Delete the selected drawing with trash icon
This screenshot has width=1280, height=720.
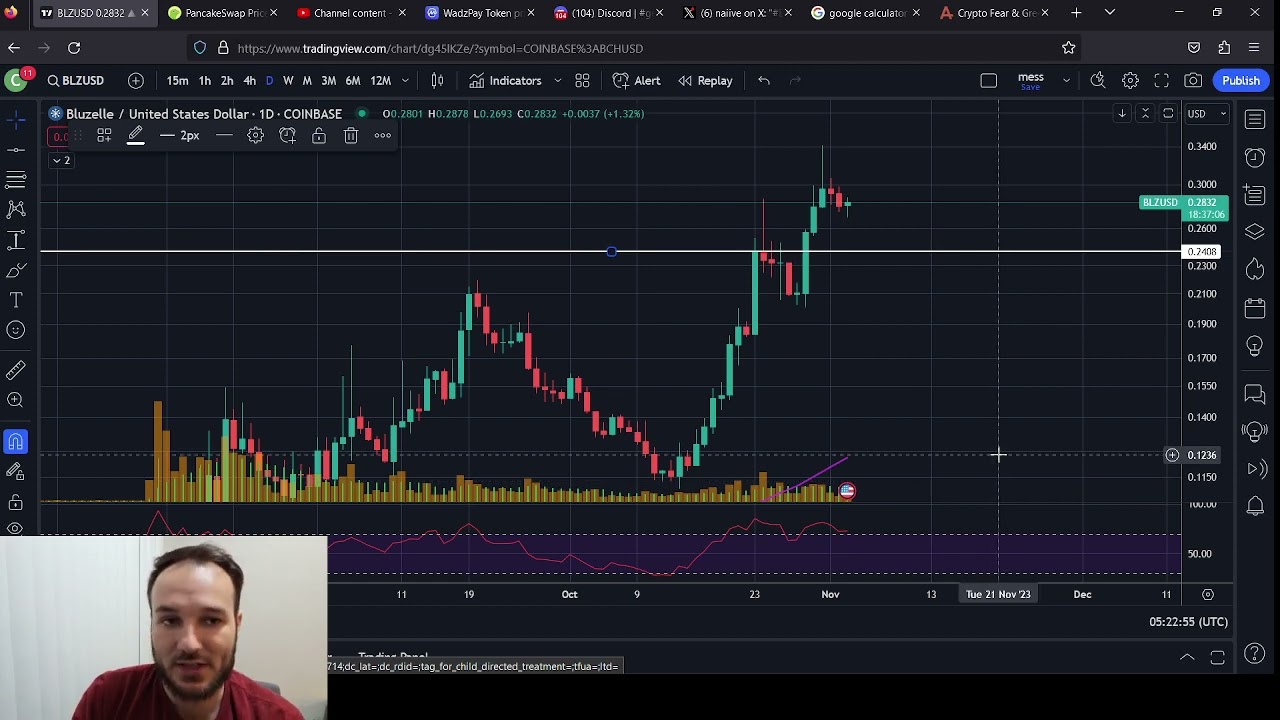[x=351, y=135]
